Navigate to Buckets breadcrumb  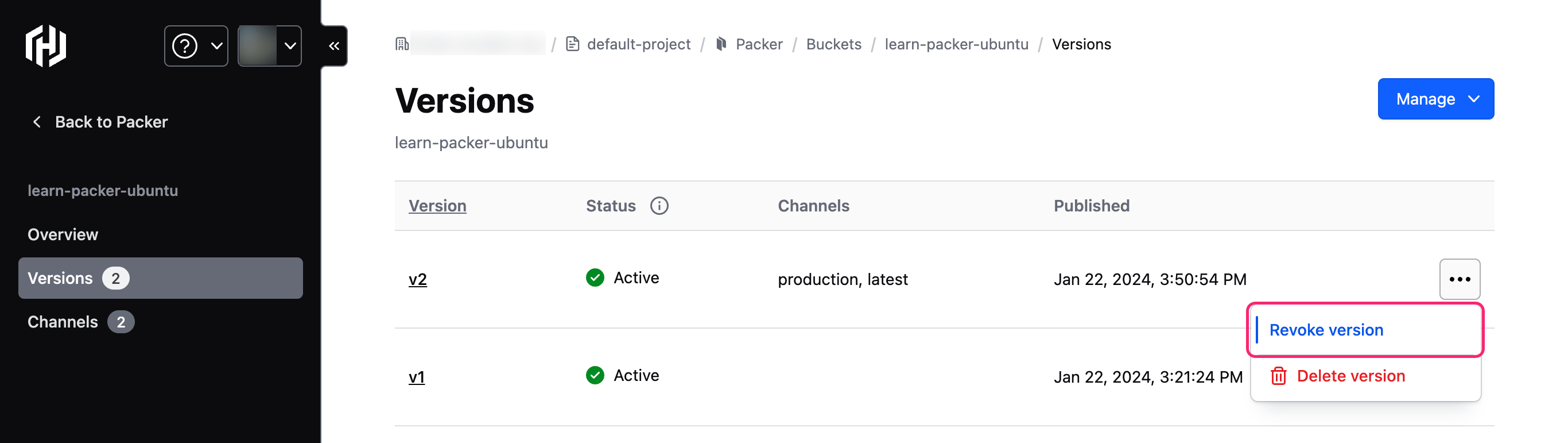(x=833, y=44)
